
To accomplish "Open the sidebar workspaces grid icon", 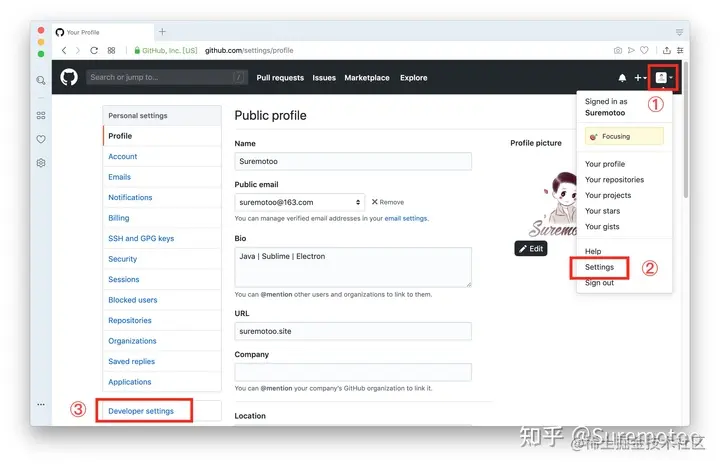I will pos(41,115).
